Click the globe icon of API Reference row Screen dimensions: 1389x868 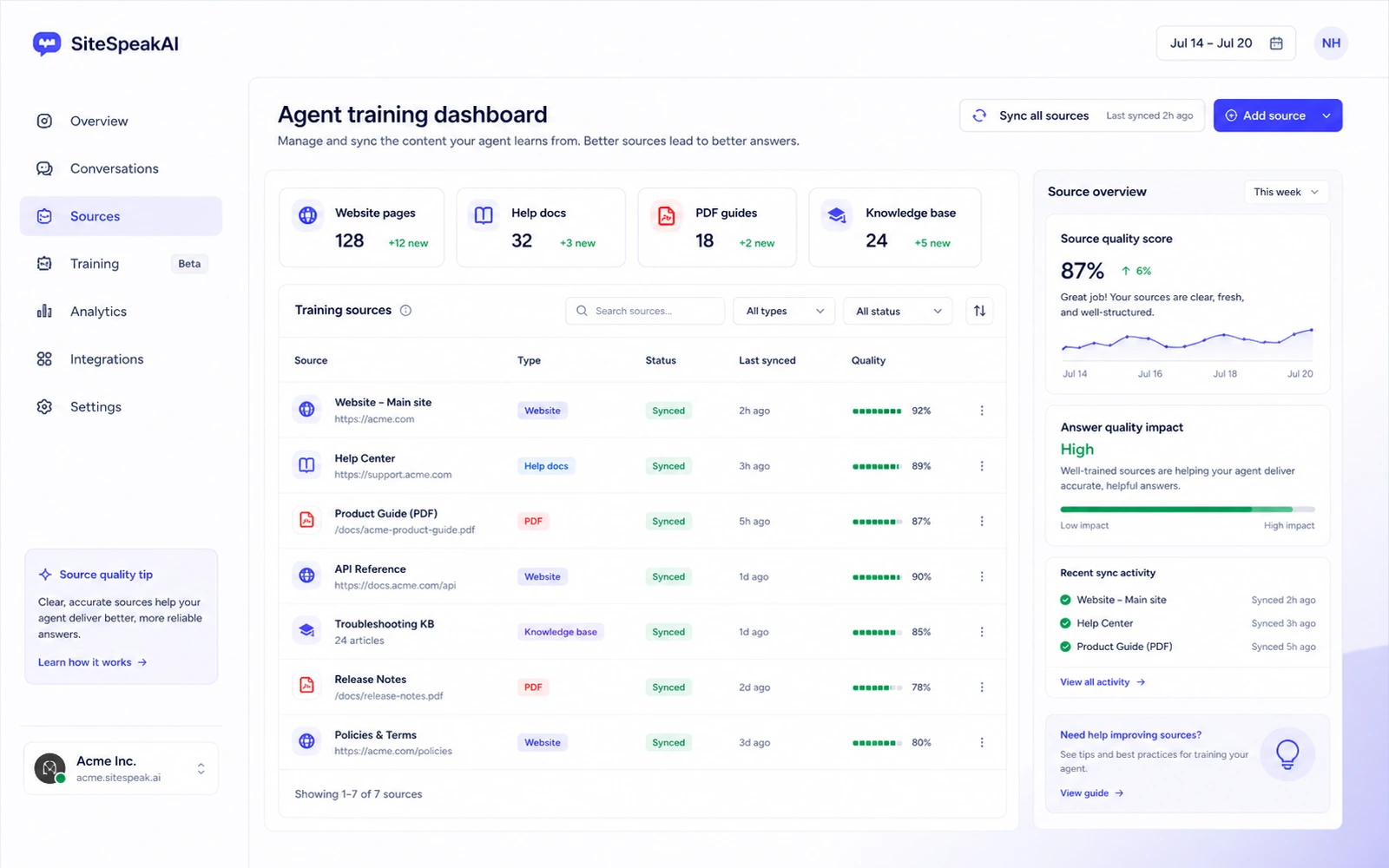tap(306, 575)
